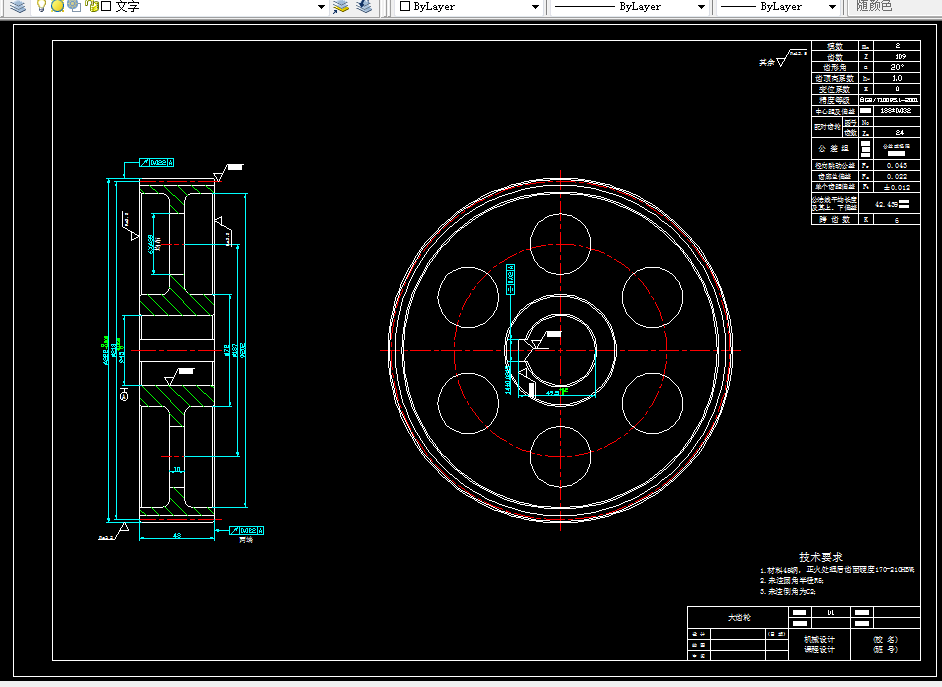Click the Layer Previous icon
This screenshot has width=942, height=687.
(x=363, y=7)
